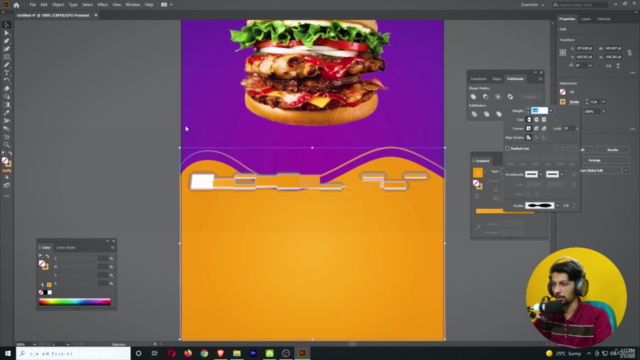Select Round Cap stroke option
The height and width of the screenshot is (360, 640).
pyautogui.click(x=536, y=120)
